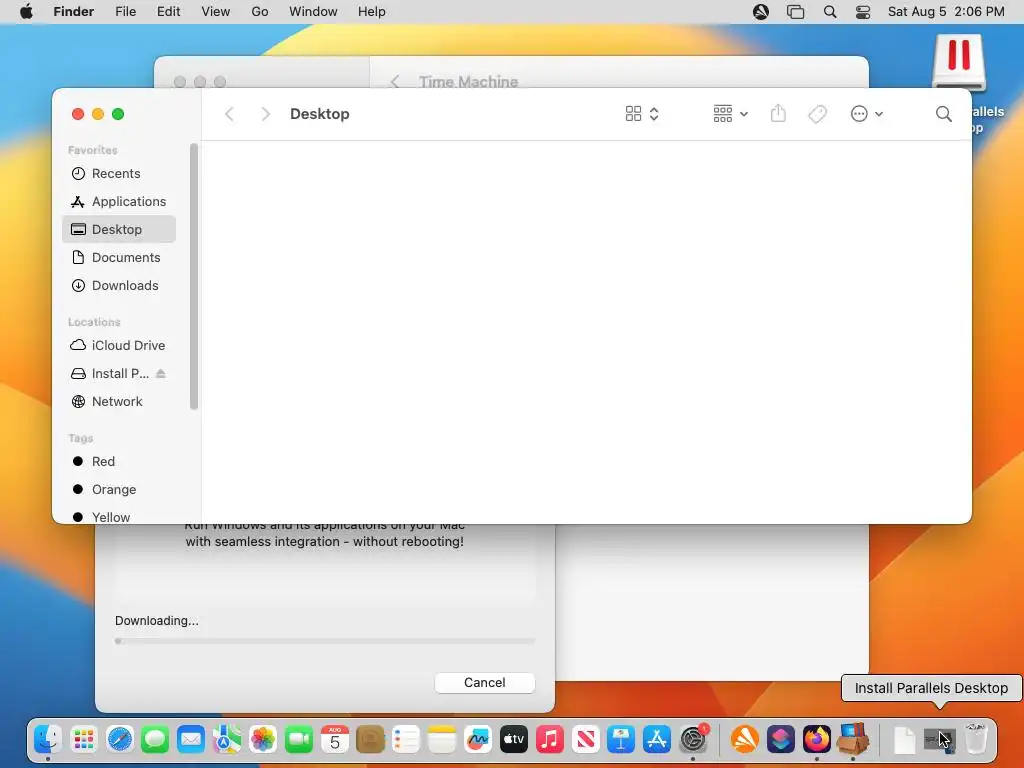Select Applications in Finder sidebar
The height and width of the screenshot is (768, 1024).
coord(119,201)
